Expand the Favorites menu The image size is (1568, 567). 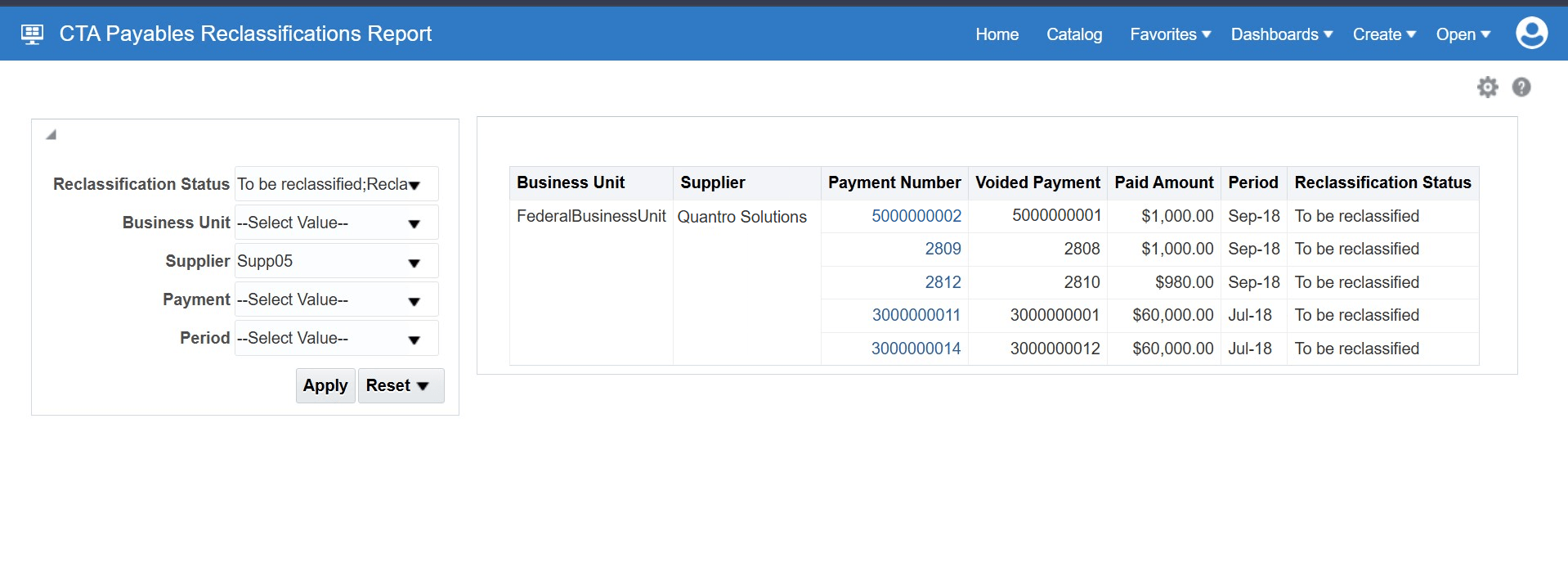coord(1170,34)
